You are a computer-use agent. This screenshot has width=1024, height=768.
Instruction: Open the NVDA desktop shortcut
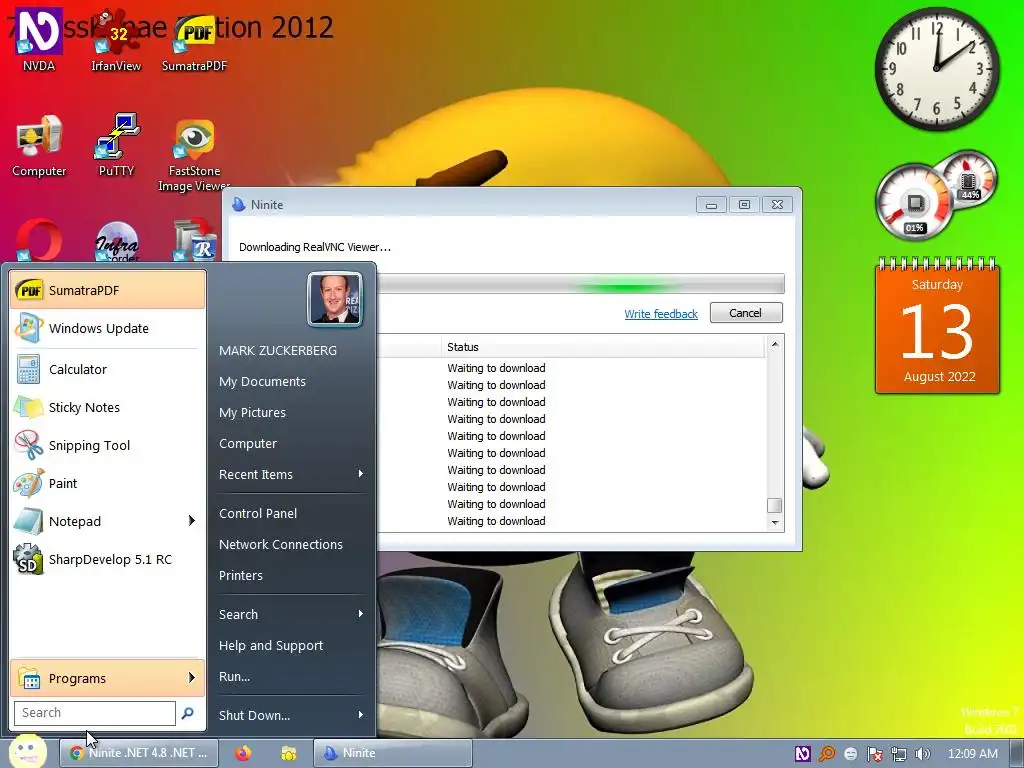(x=39, y=39)
